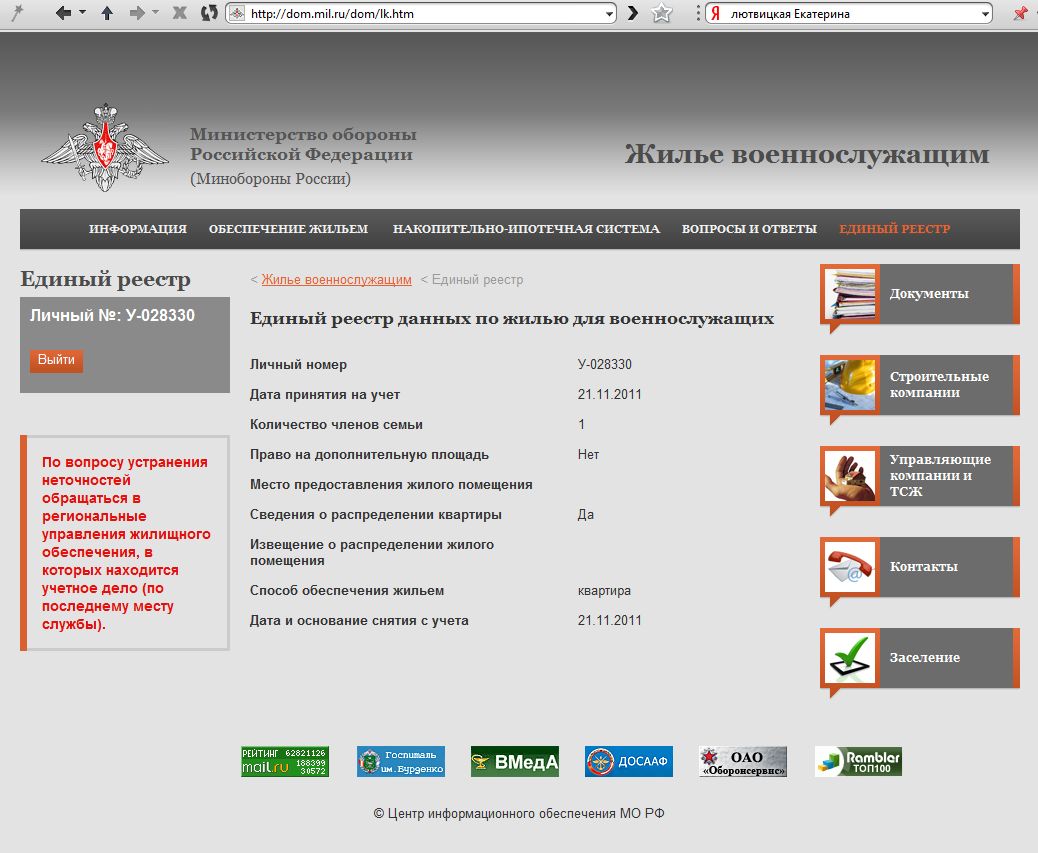Screen dimensions: 1038x853
Task: Click the stop loading X icon
Action: point(180,13)
